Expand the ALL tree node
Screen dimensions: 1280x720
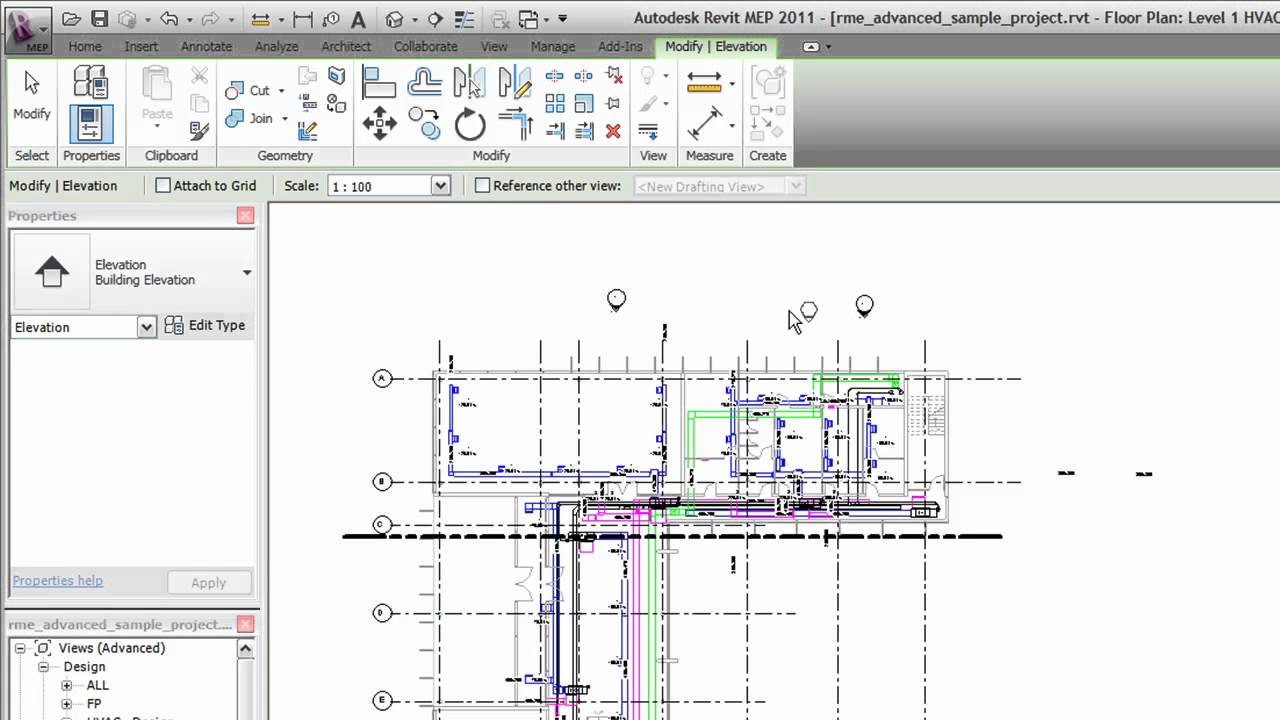click(x=67, y=686)
